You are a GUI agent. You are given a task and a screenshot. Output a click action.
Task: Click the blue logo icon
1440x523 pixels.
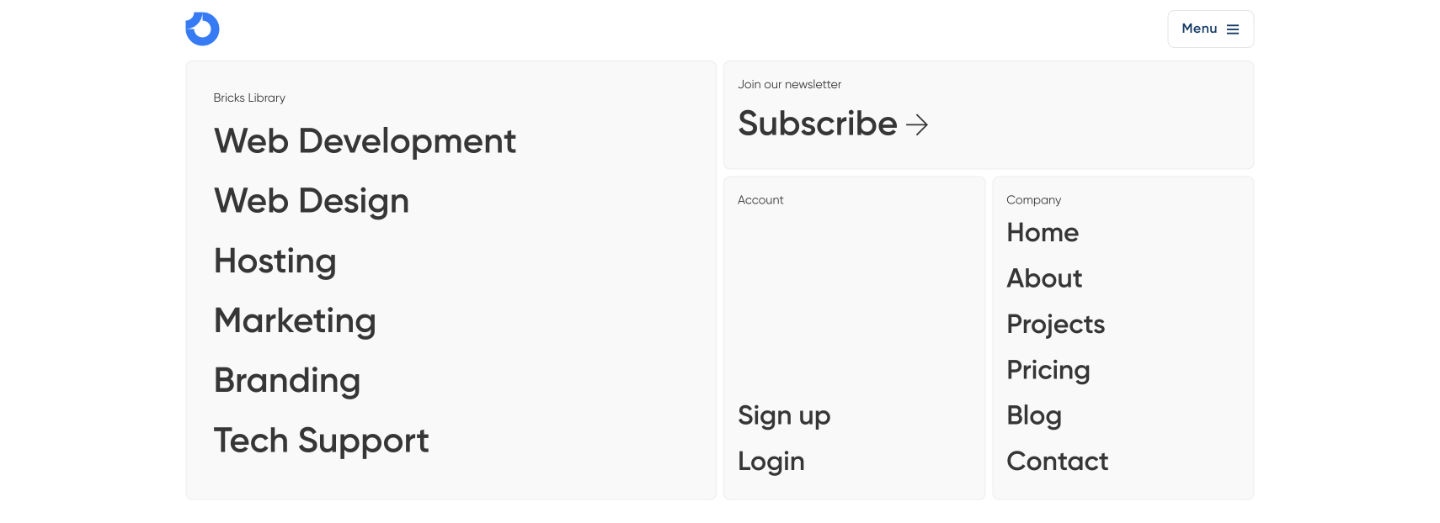202,29
